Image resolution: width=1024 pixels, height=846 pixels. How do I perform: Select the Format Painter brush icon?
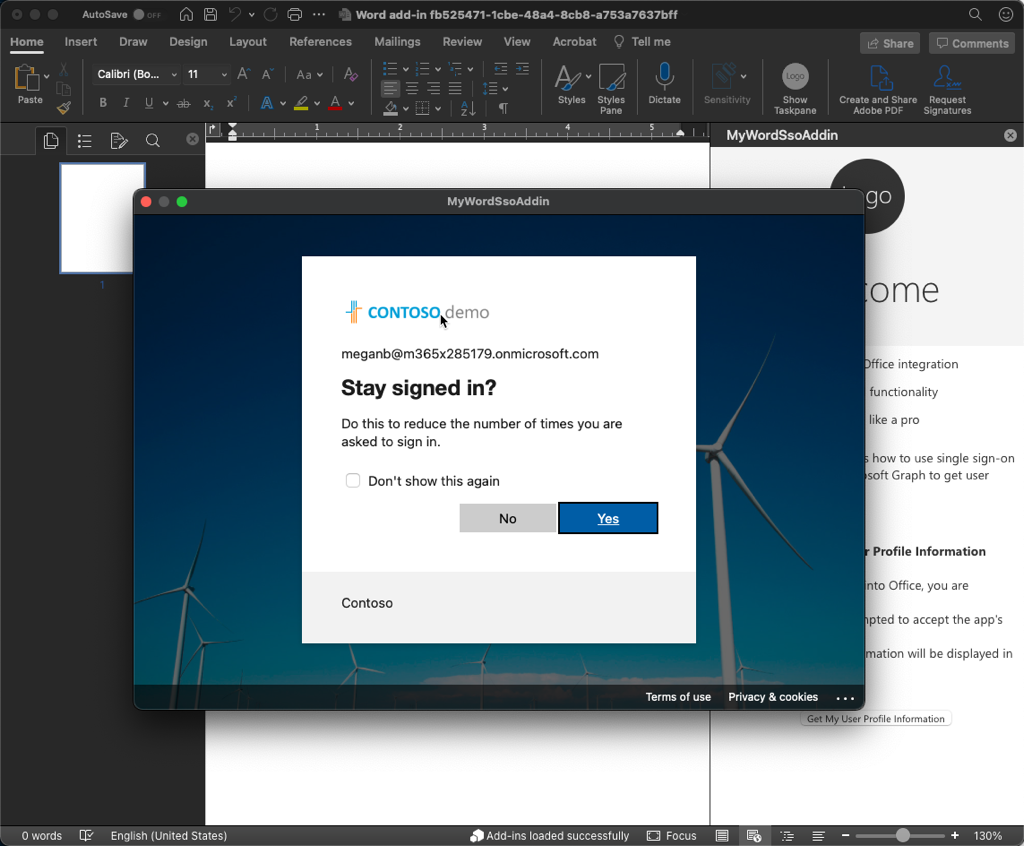(63, 108)
